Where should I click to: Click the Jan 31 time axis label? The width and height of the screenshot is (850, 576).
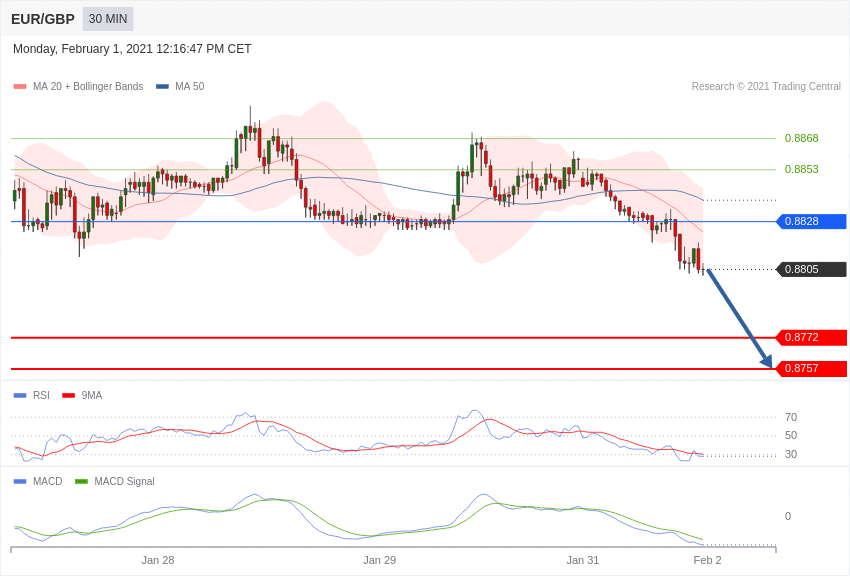[x=583, y=560]
